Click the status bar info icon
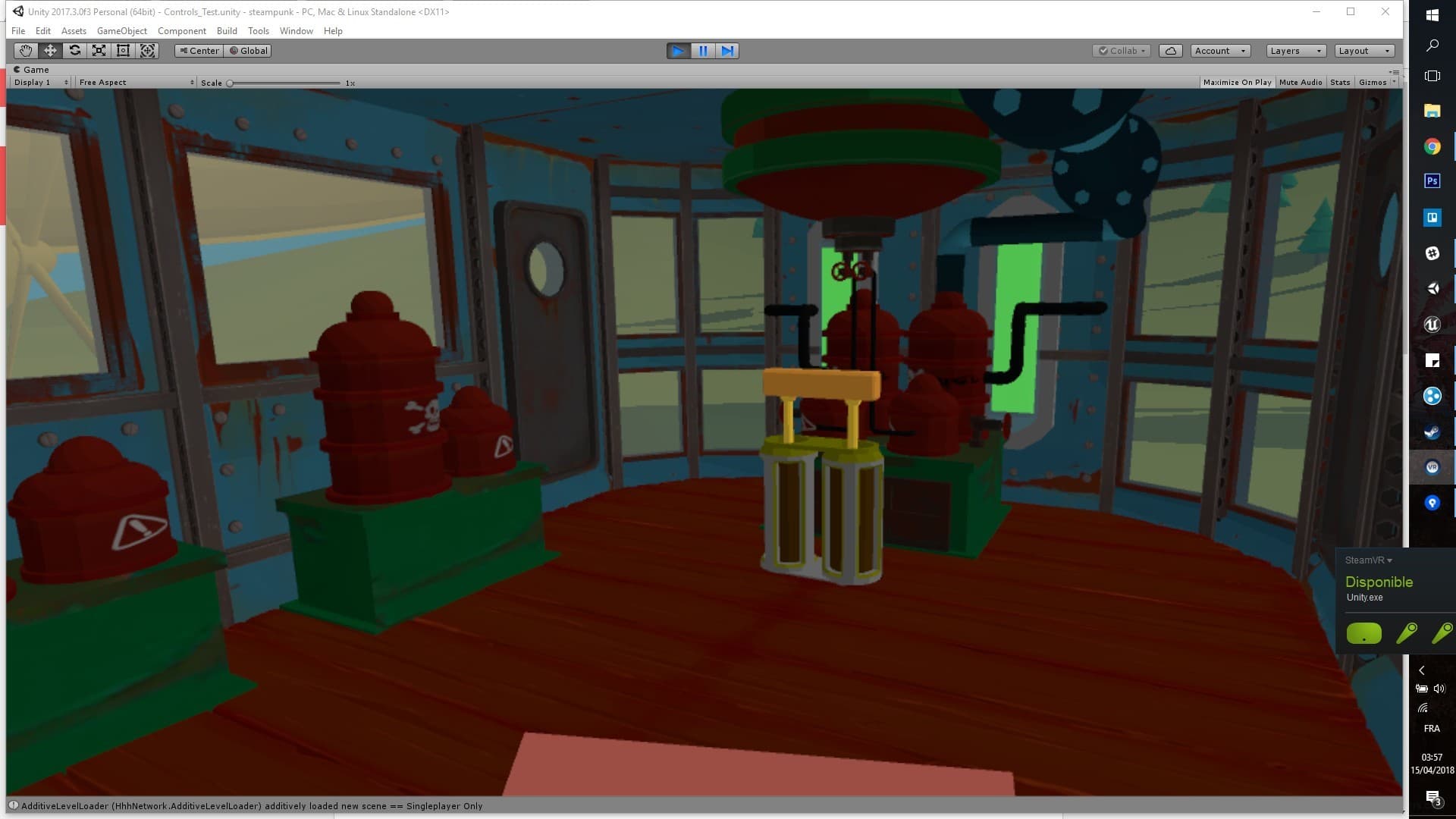 pyautogui.click(x=13, y=805)
